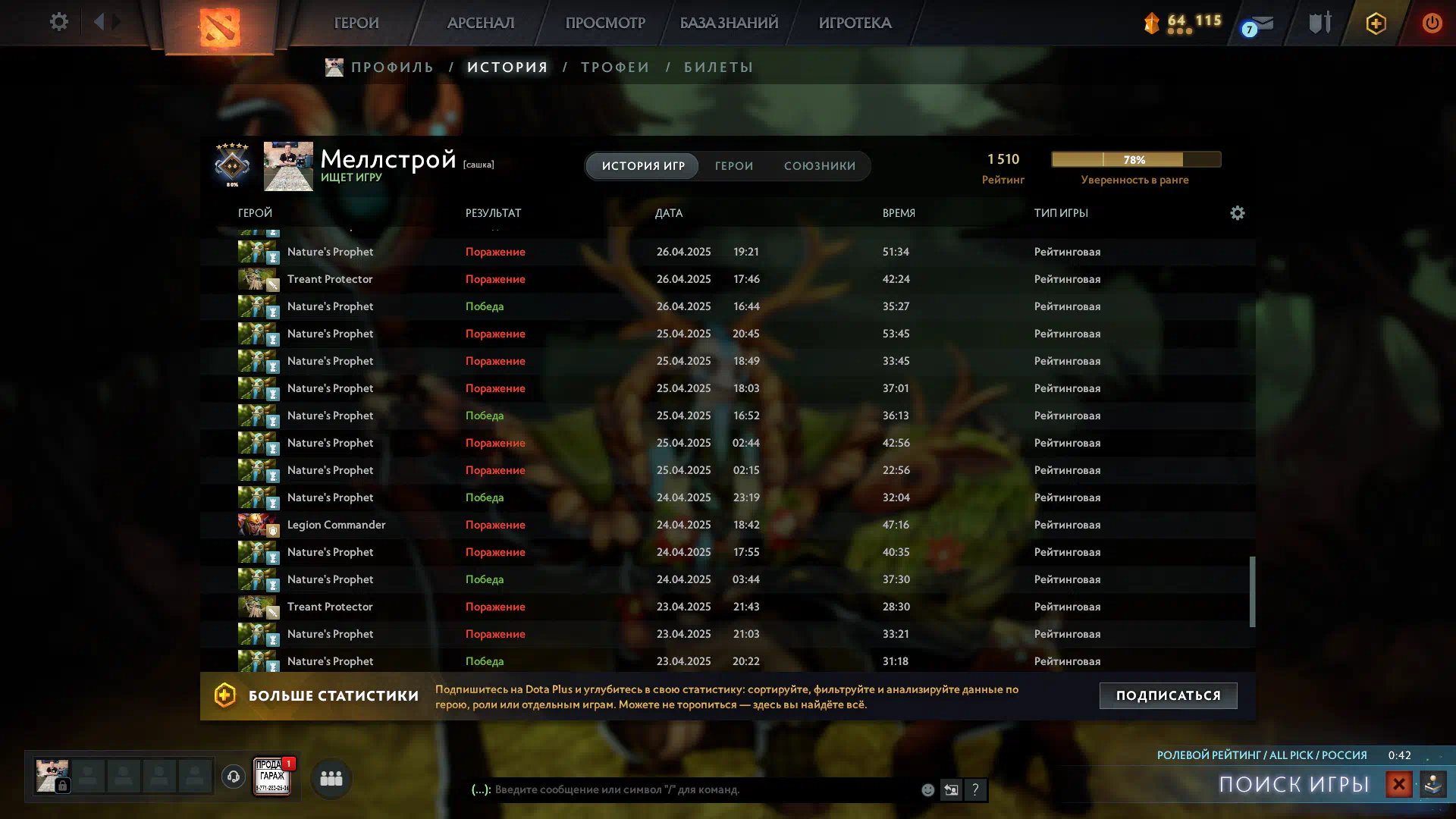This screenshot has width=1456, height=819.
Task: Click the 22:56 duration cell
Action: pyautogui.click(x=896, y=470)
